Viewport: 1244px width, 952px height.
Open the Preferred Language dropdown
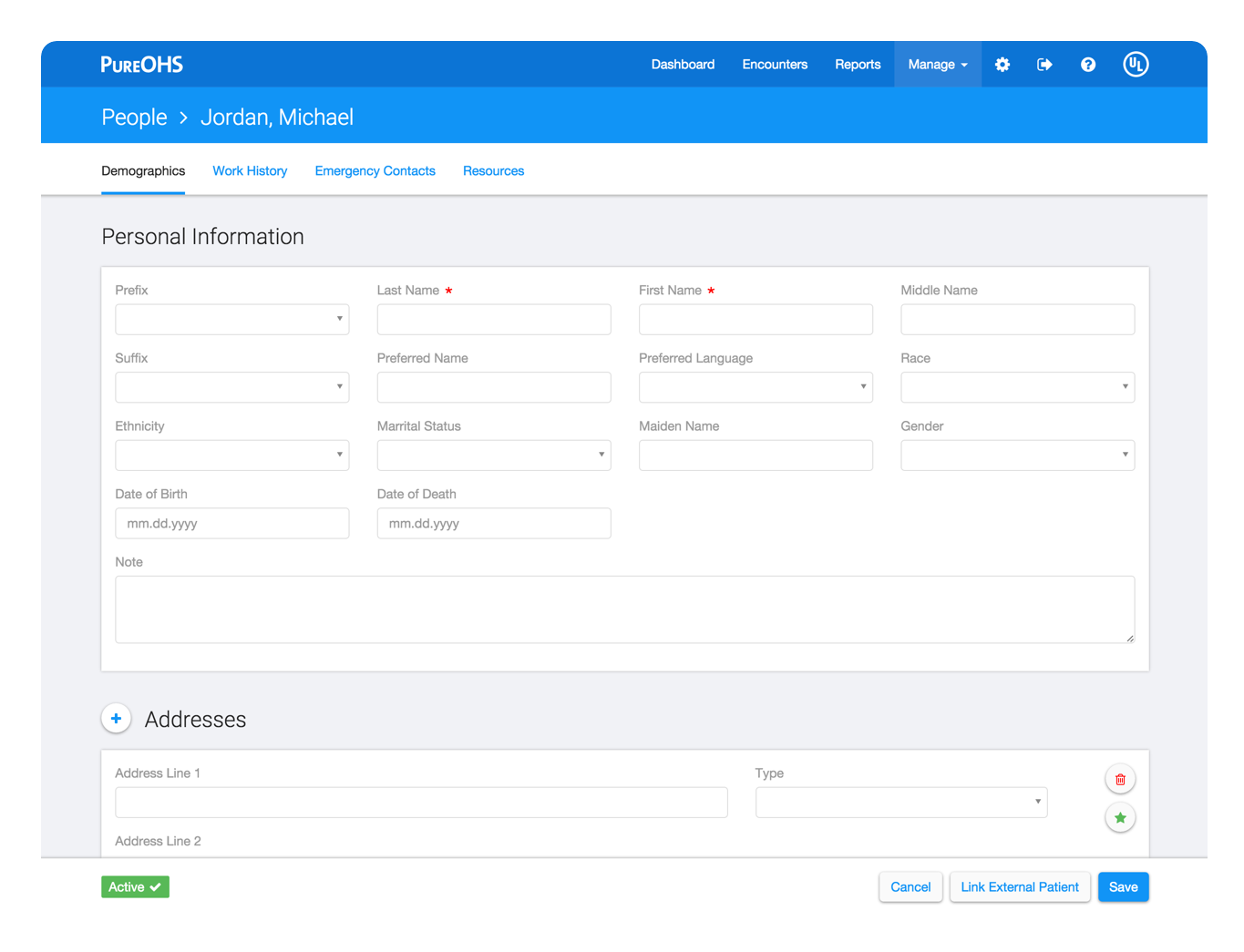[x=756, y=387]
